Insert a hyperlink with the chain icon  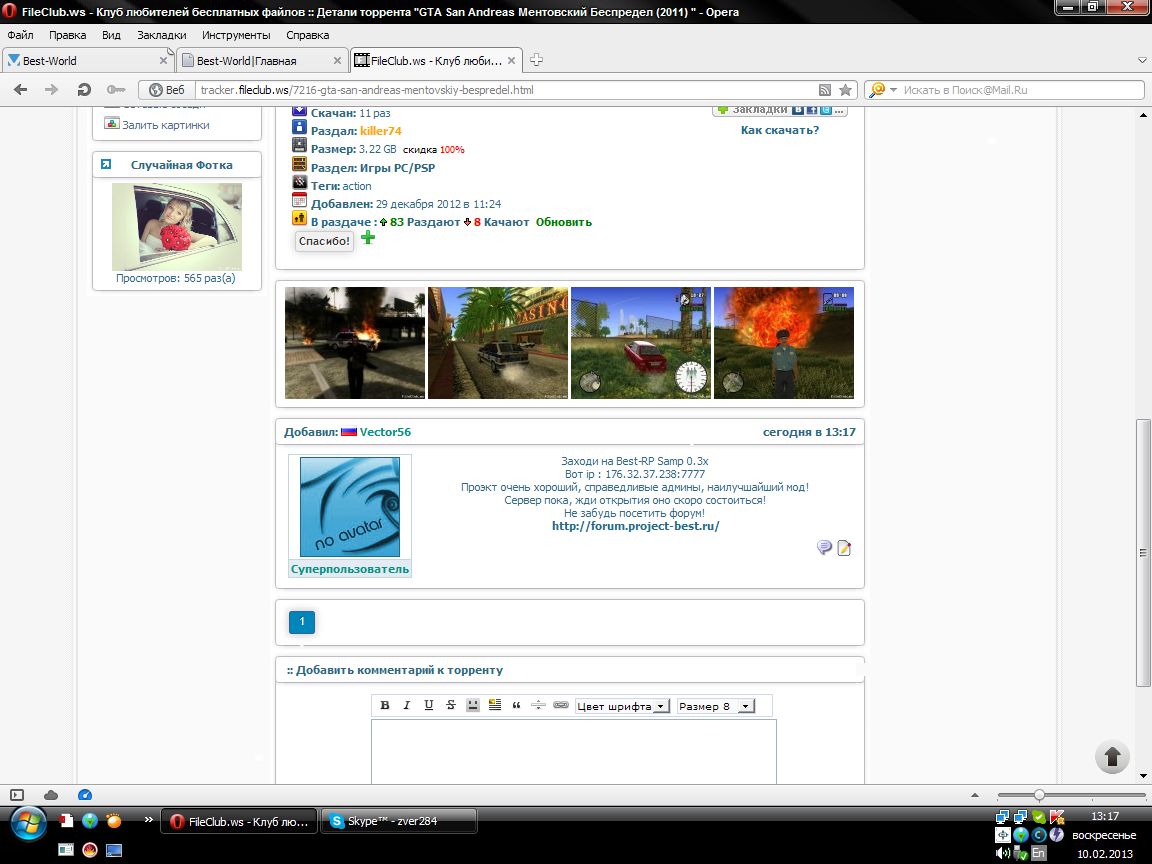click(x=561, y=705)
